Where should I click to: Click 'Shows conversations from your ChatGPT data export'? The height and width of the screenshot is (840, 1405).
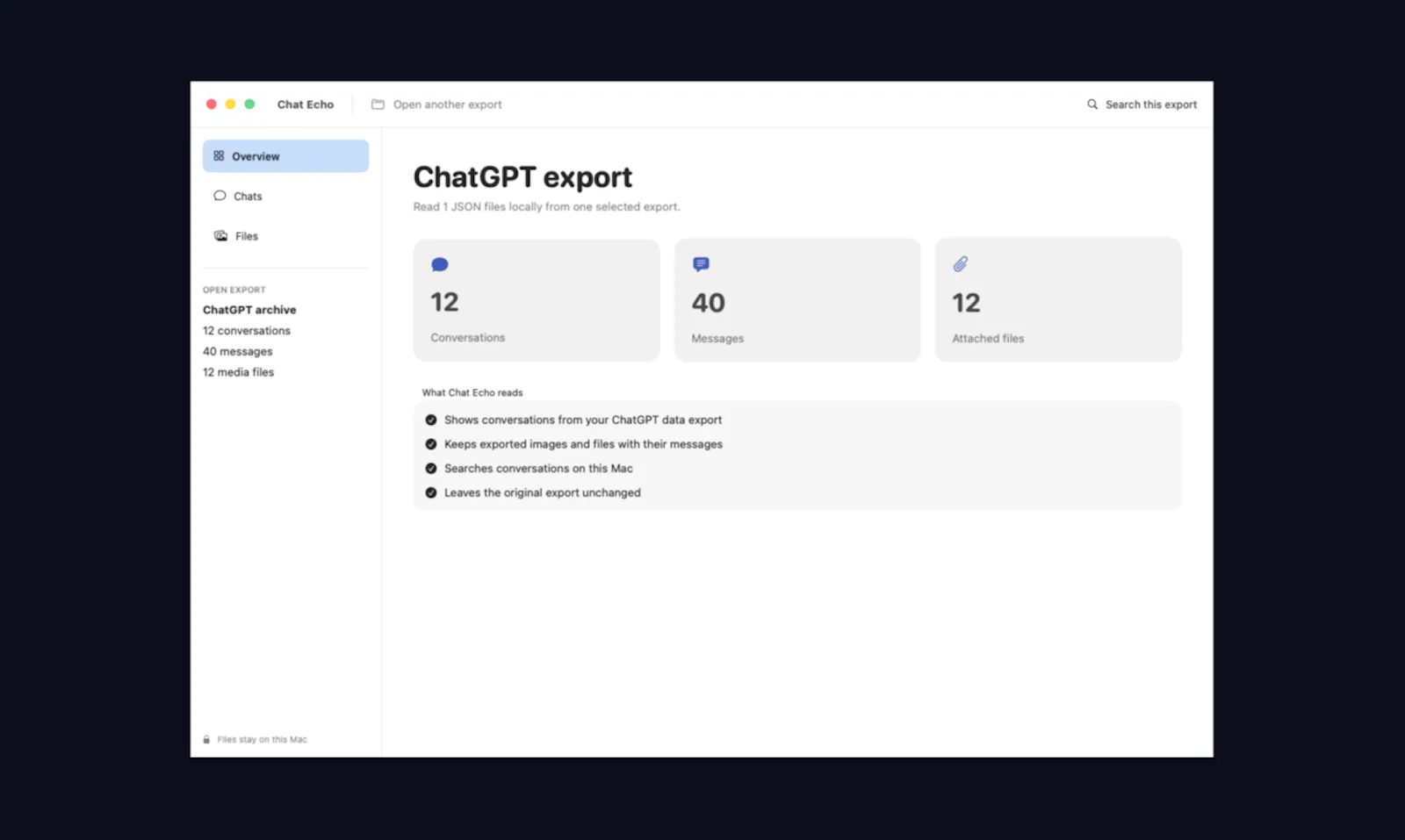click(583, 420)
